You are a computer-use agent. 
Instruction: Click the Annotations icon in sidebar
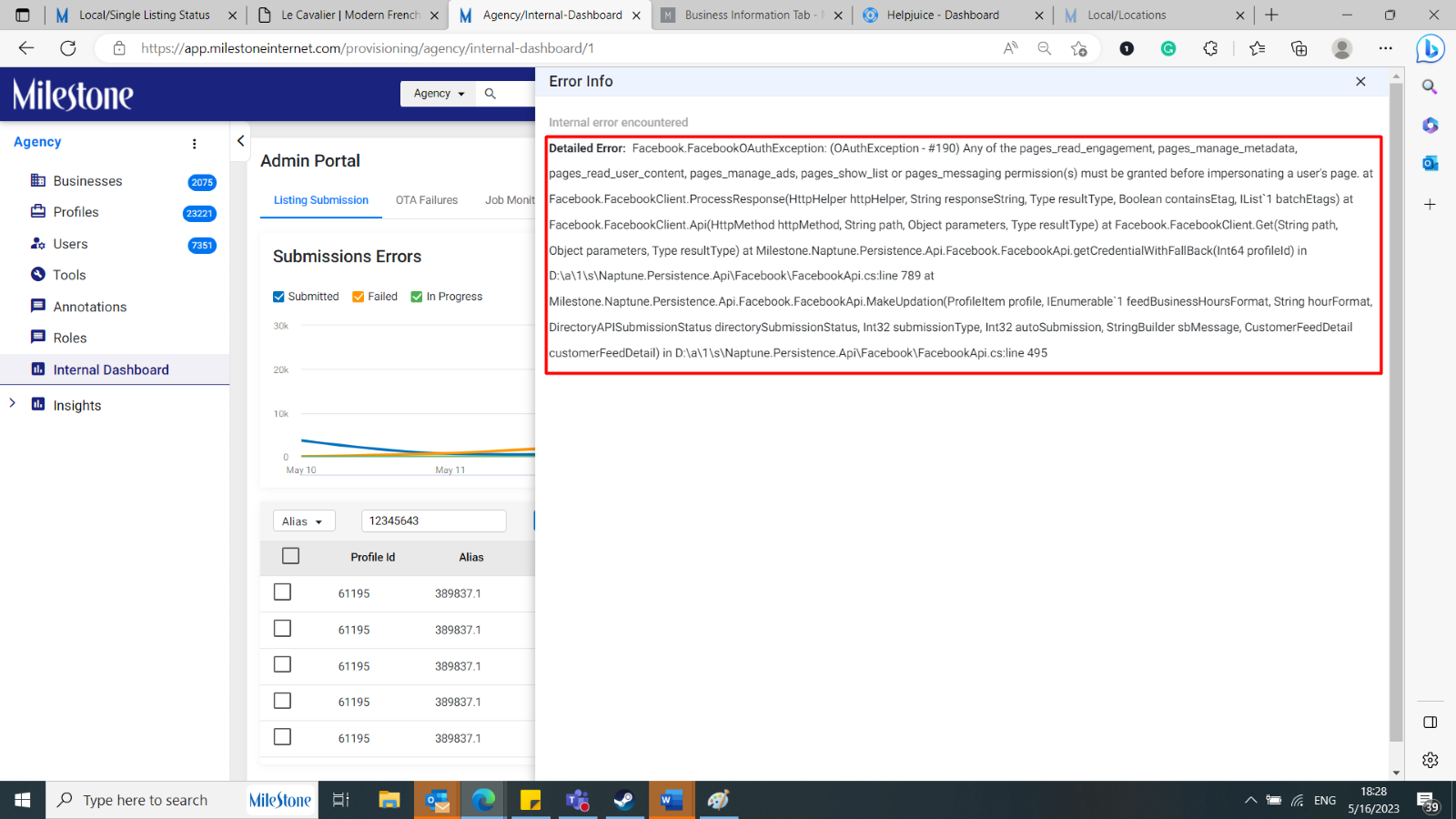[x=38, y=306]
